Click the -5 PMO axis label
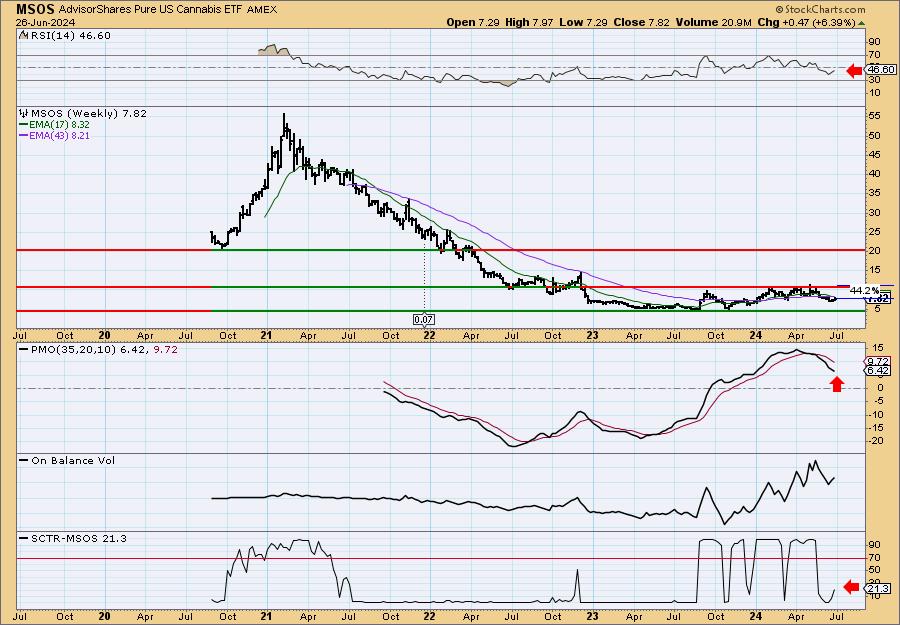Viewport: 900px width, 625px height. click(874, 401)
